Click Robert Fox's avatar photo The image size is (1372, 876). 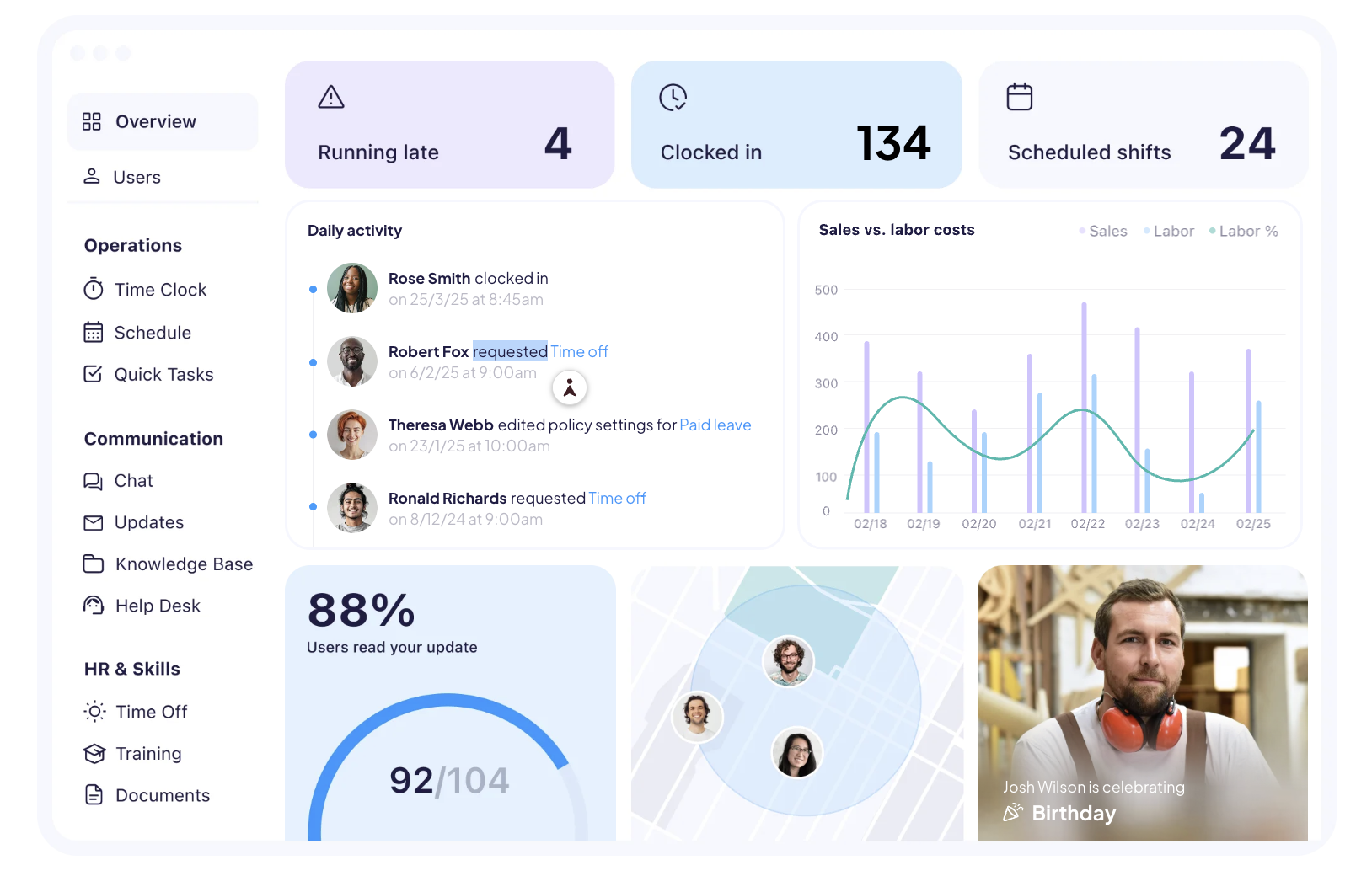(352, 361)
